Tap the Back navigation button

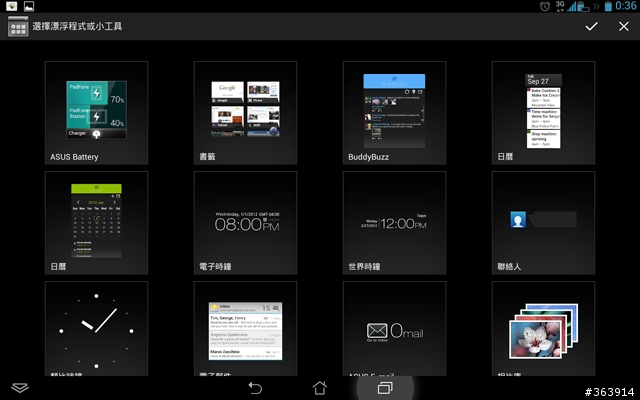point(255,388)
